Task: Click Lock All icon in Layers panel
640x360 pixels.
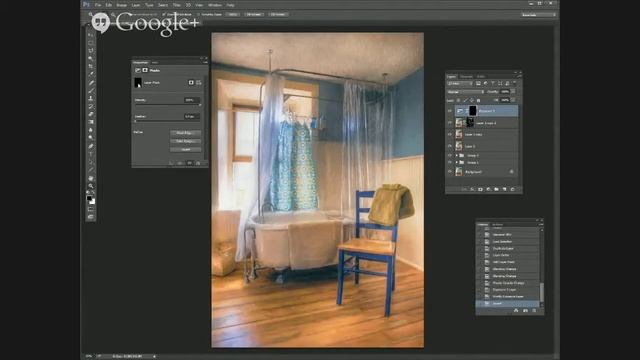Action: (x=478, y=100)
